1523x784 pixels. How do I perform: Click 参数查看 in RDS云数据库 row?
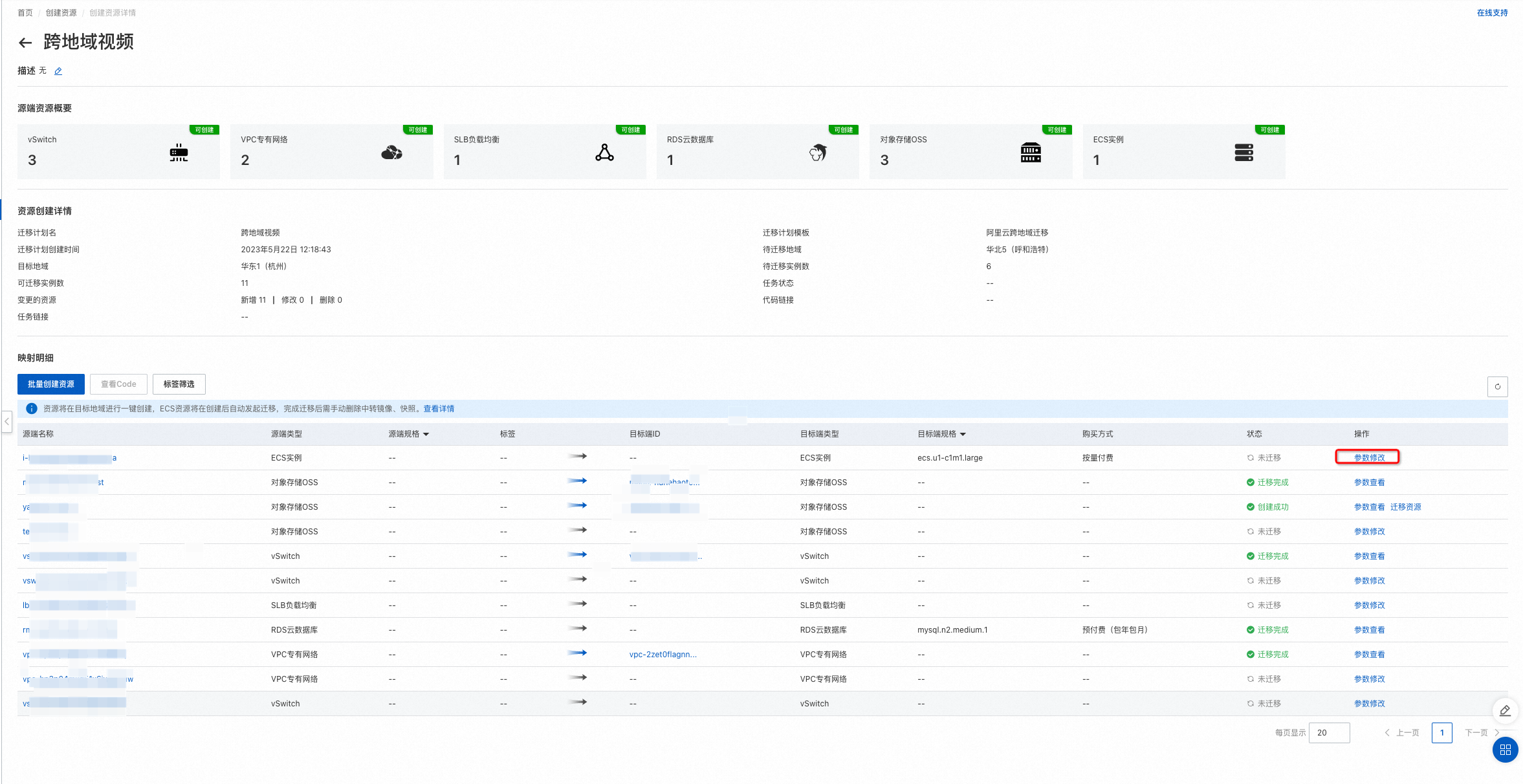click(x=1369, y=630)
